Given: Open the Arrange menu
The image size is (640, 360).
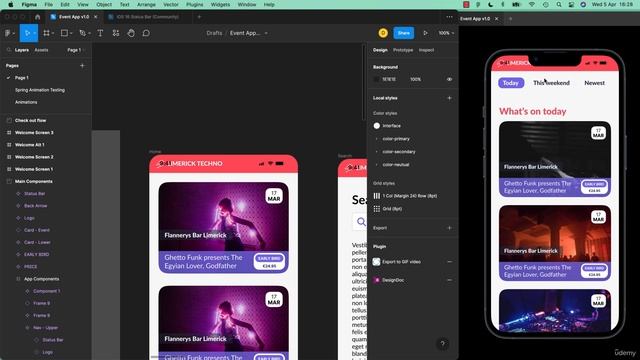Looking at the screenshot, I should pos(146,4).
